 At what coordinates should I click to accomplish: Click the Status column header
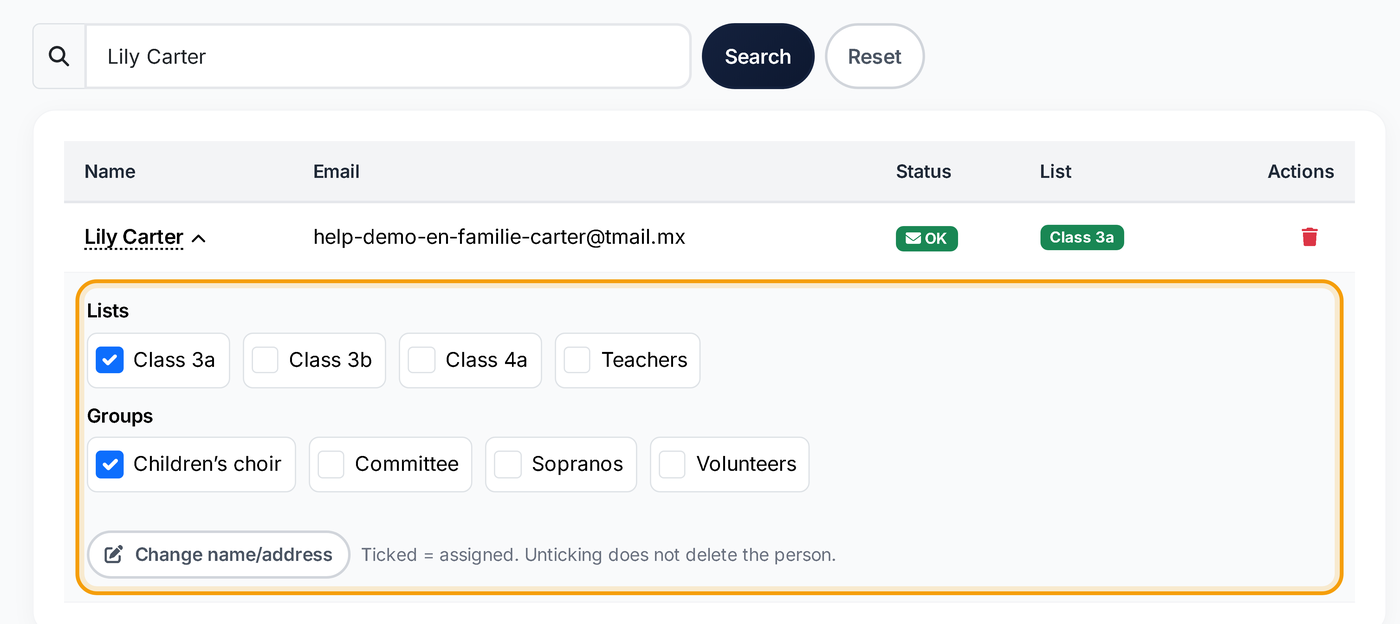(923, 171)
